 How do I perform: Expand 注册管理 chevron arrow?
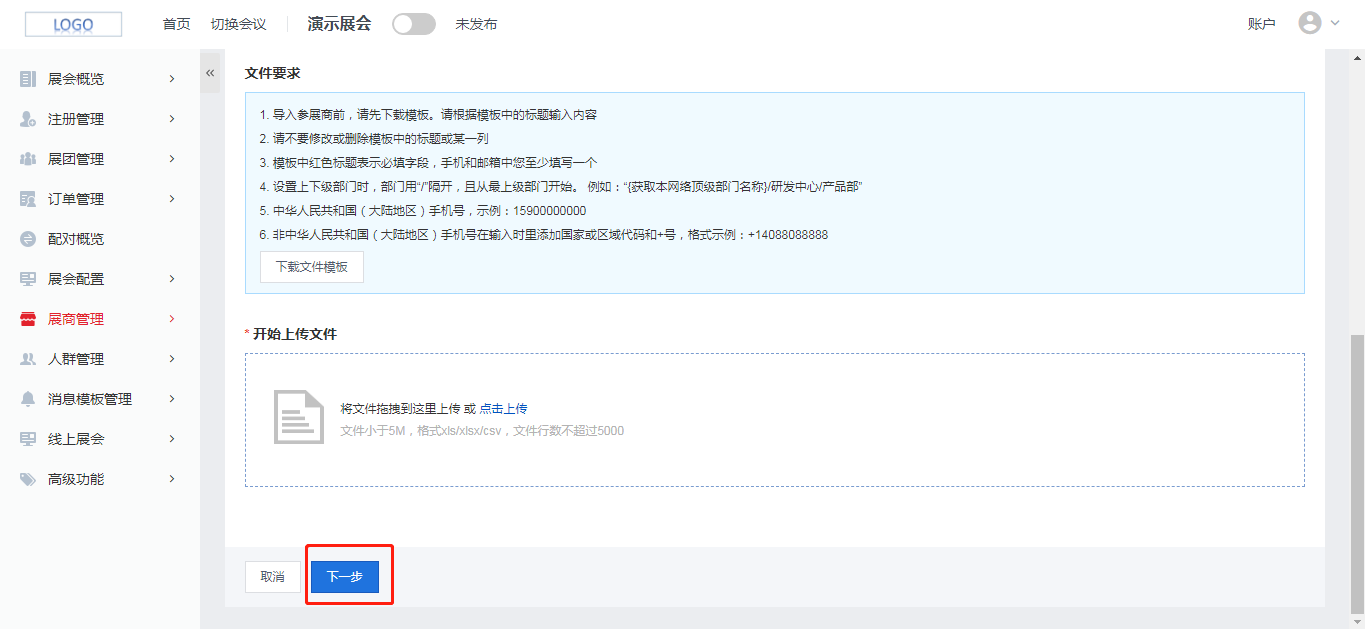pyautogui.click(x=172, y=119)
